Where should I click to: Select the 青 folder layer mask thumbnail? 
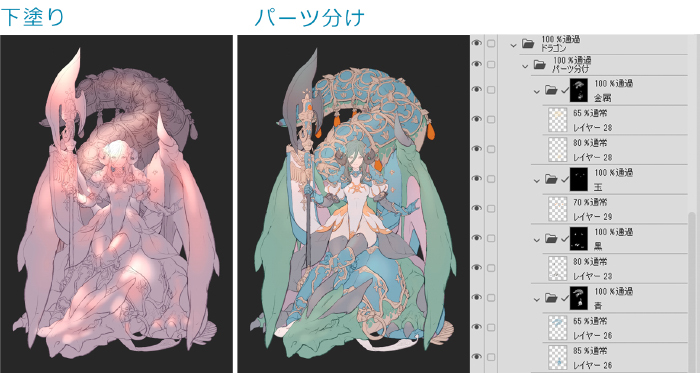(x=579, y=298)
